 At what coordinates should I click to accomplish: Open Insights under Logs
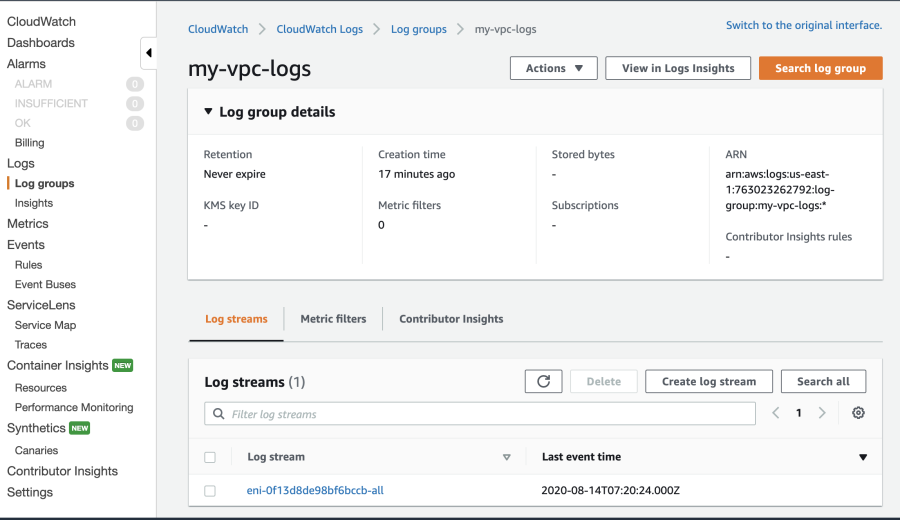click(x=34, y=203)
